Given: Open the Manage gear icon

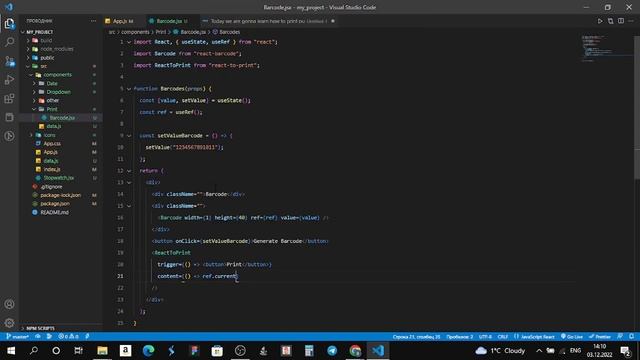Looking at the screenshot, I should [x=9, y=323].
